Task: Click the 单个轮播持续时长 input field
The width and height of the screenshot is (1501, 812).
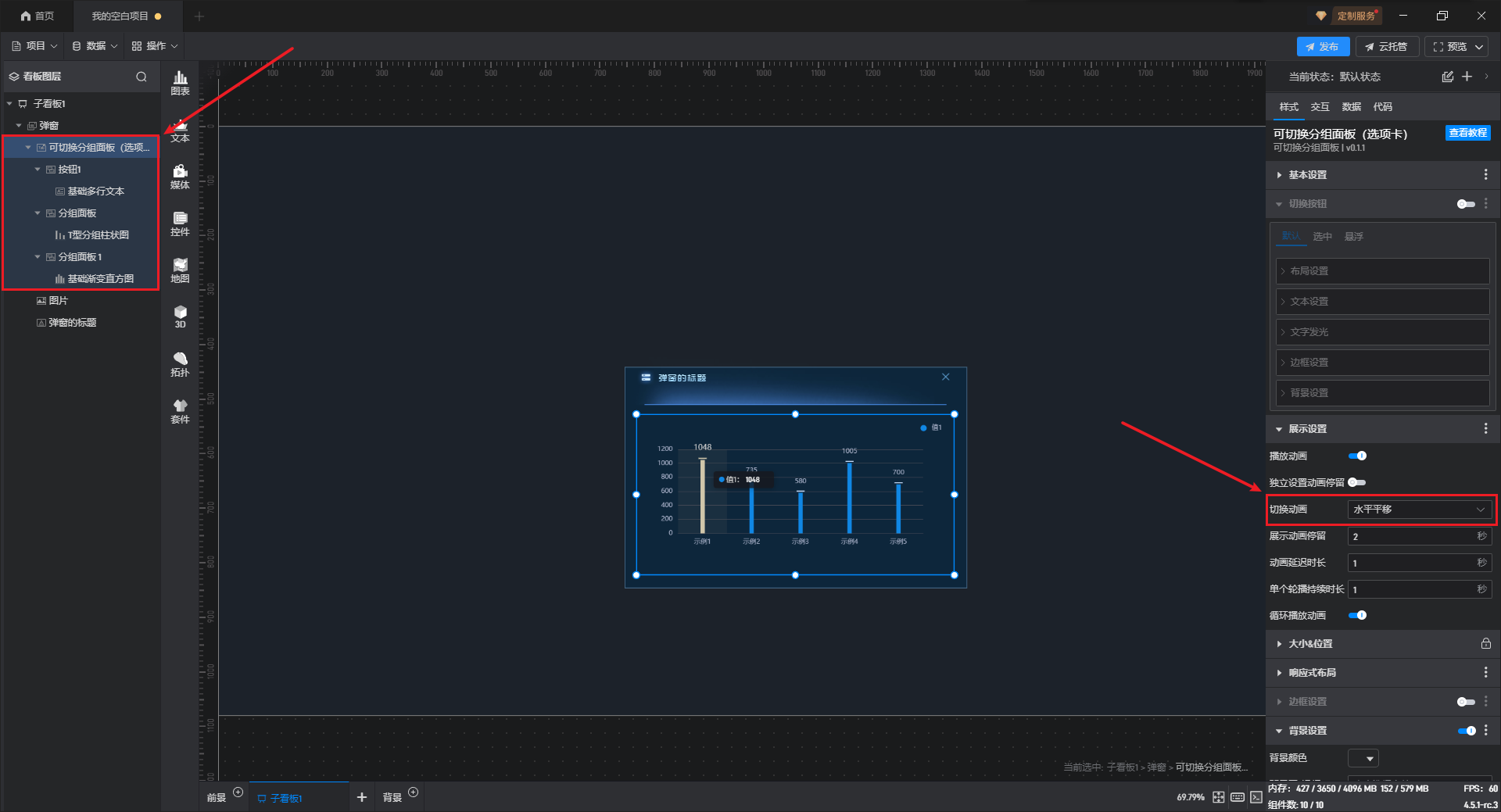Action: [x=1419, y=589]
